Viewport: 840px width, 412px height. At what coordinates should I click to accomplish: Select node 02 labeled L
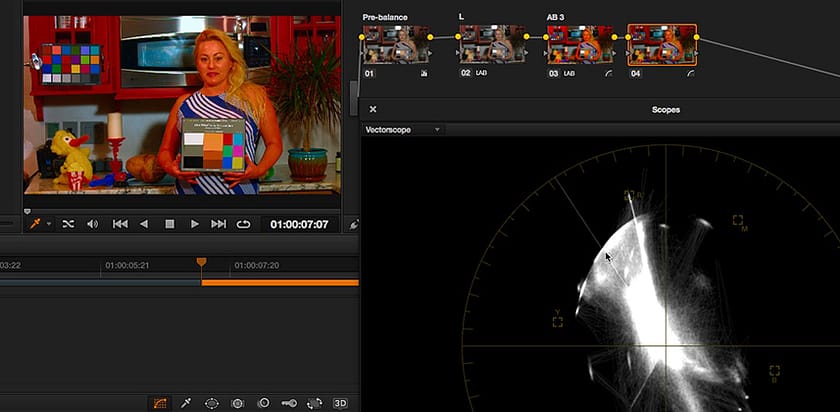[x=492, y=44]
